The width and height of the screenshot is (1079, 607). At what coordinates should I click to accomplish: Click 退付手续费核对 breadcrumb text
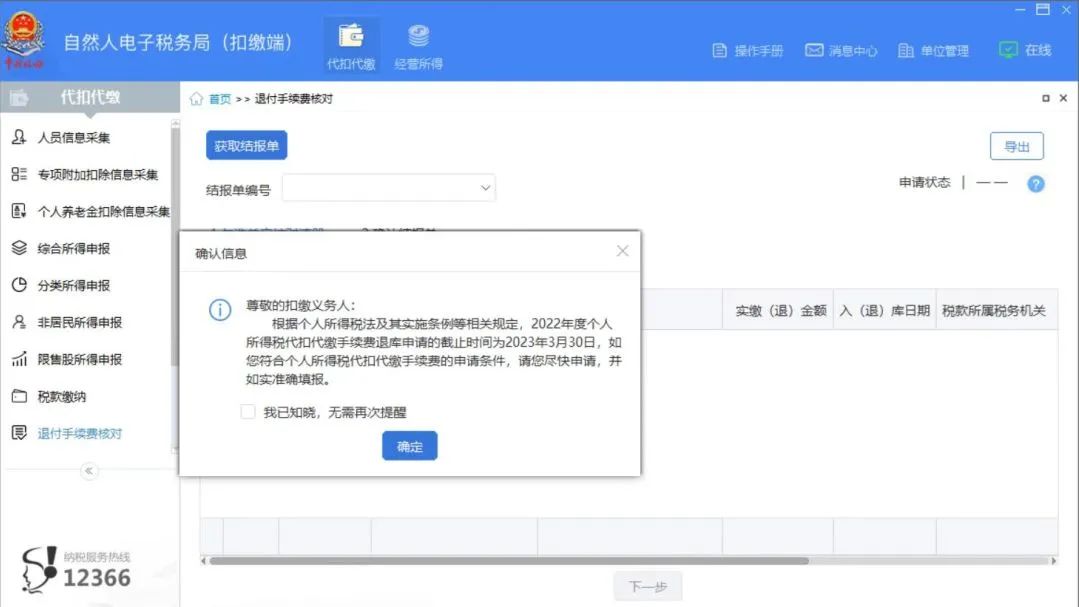[294, 99]
